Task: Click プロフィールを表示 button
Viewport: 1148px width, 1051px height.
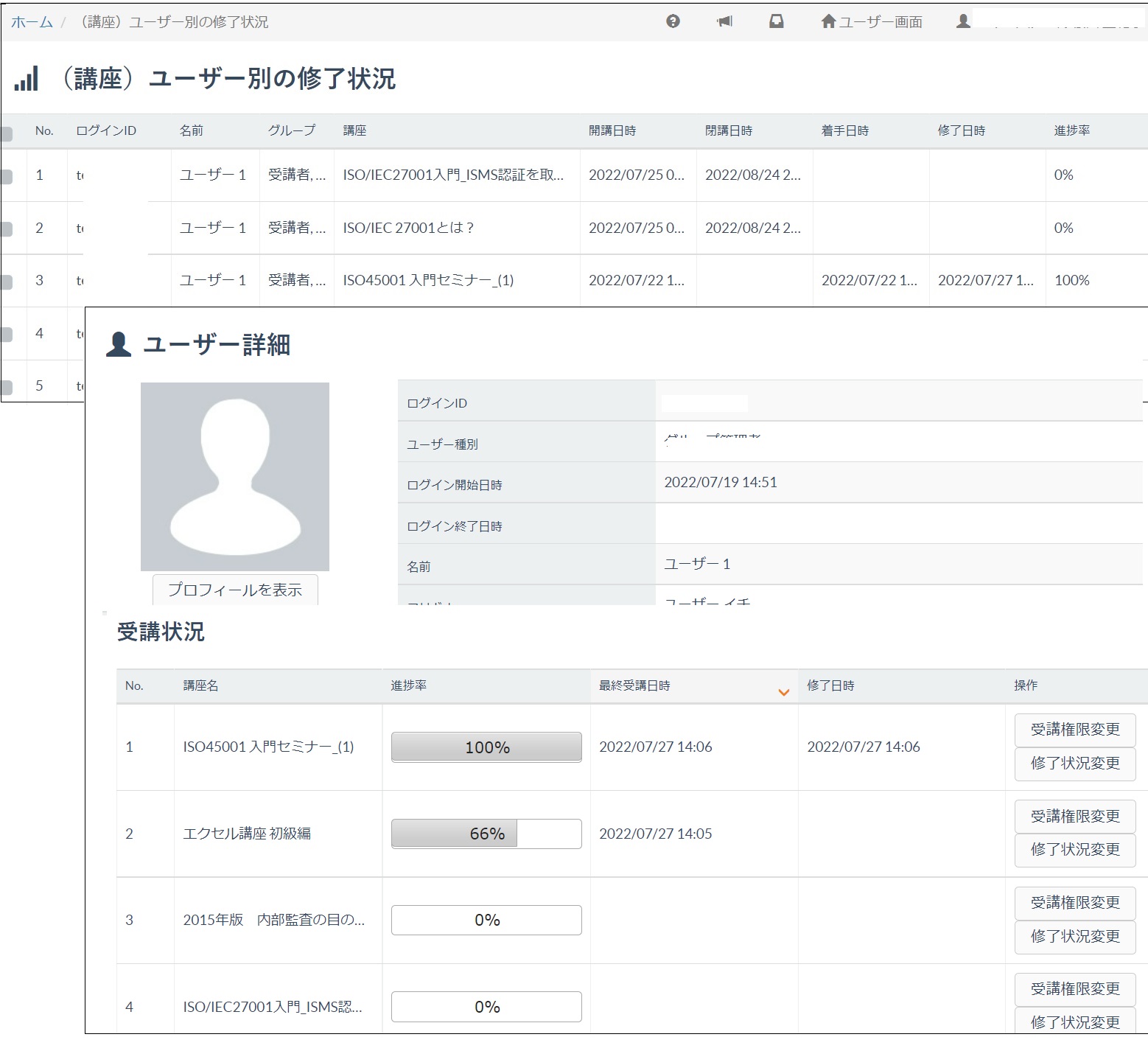Action: (235, 590)
